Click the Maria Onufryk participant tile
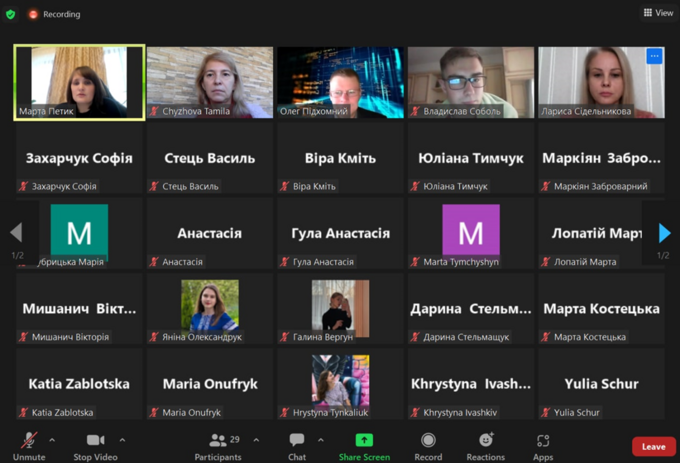The image size is (680, 463). point(210,384)
